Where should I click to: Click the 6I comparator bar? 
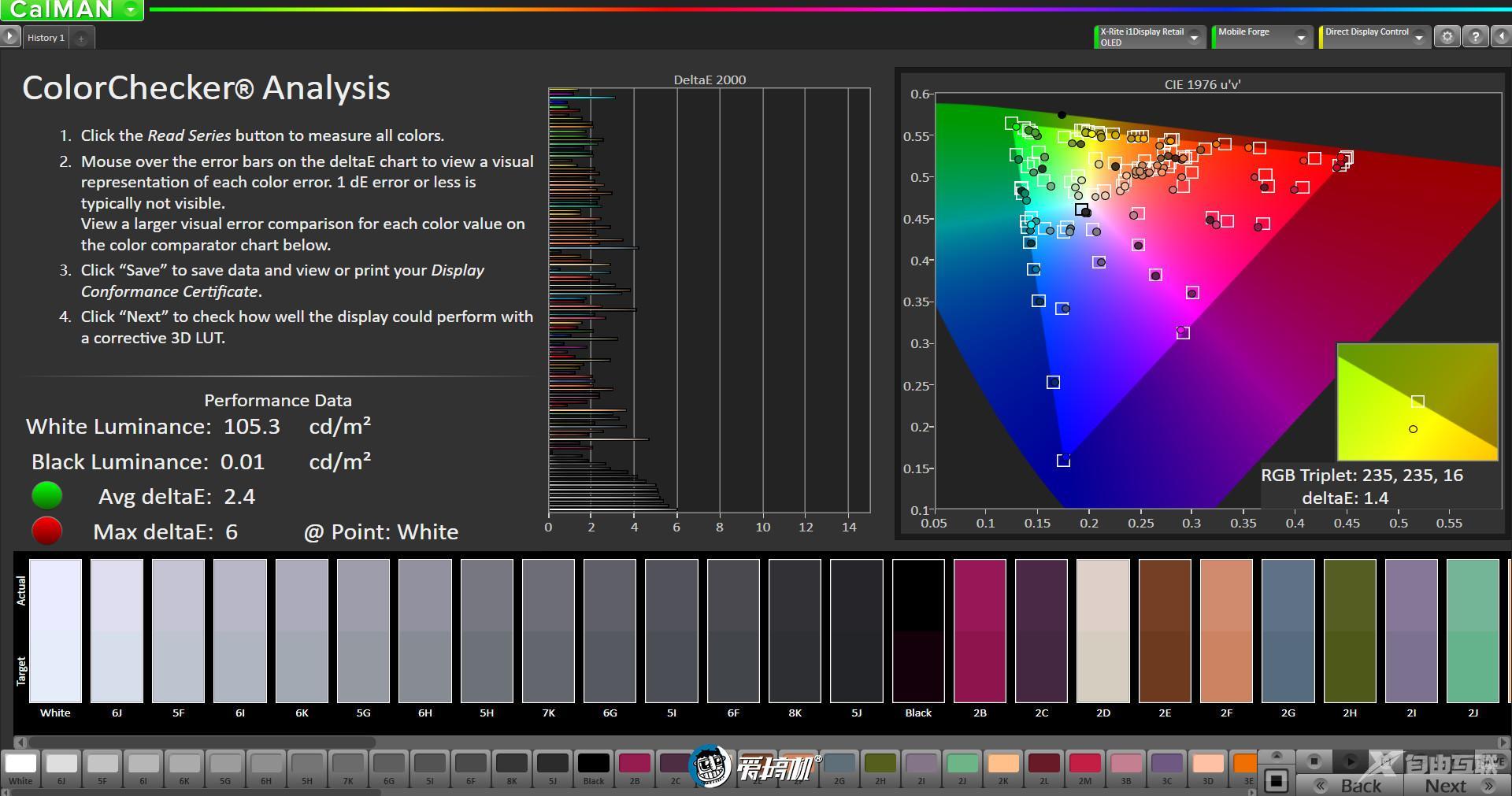coord(240,631)
